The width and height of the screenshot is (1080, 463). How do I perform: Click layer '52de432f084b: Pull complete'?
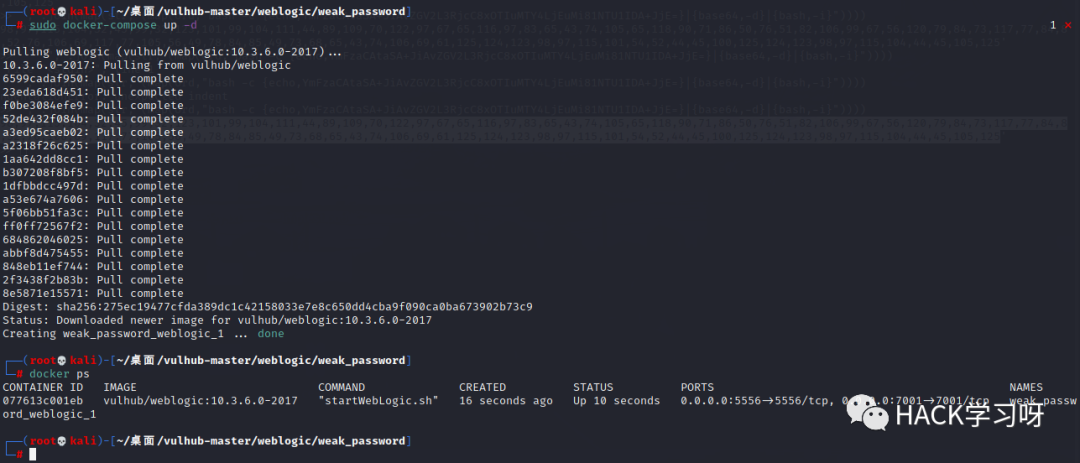click(x=93, y=119)
